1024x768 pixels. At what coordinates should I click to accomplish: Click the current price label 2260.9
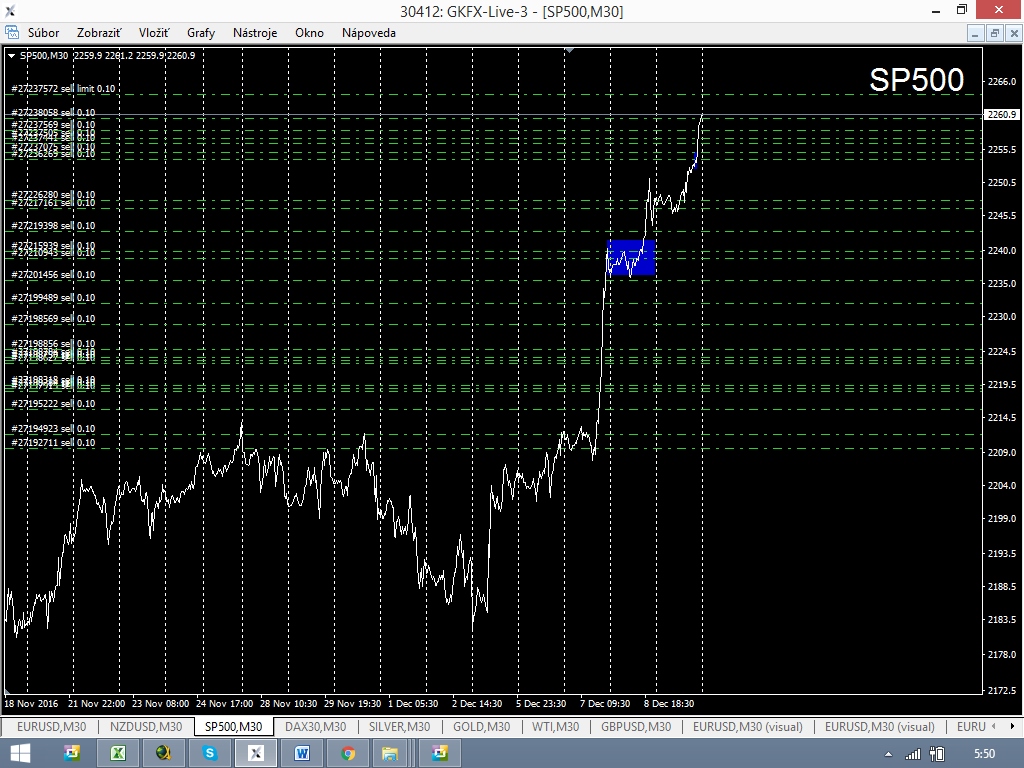pos(1001,114)
